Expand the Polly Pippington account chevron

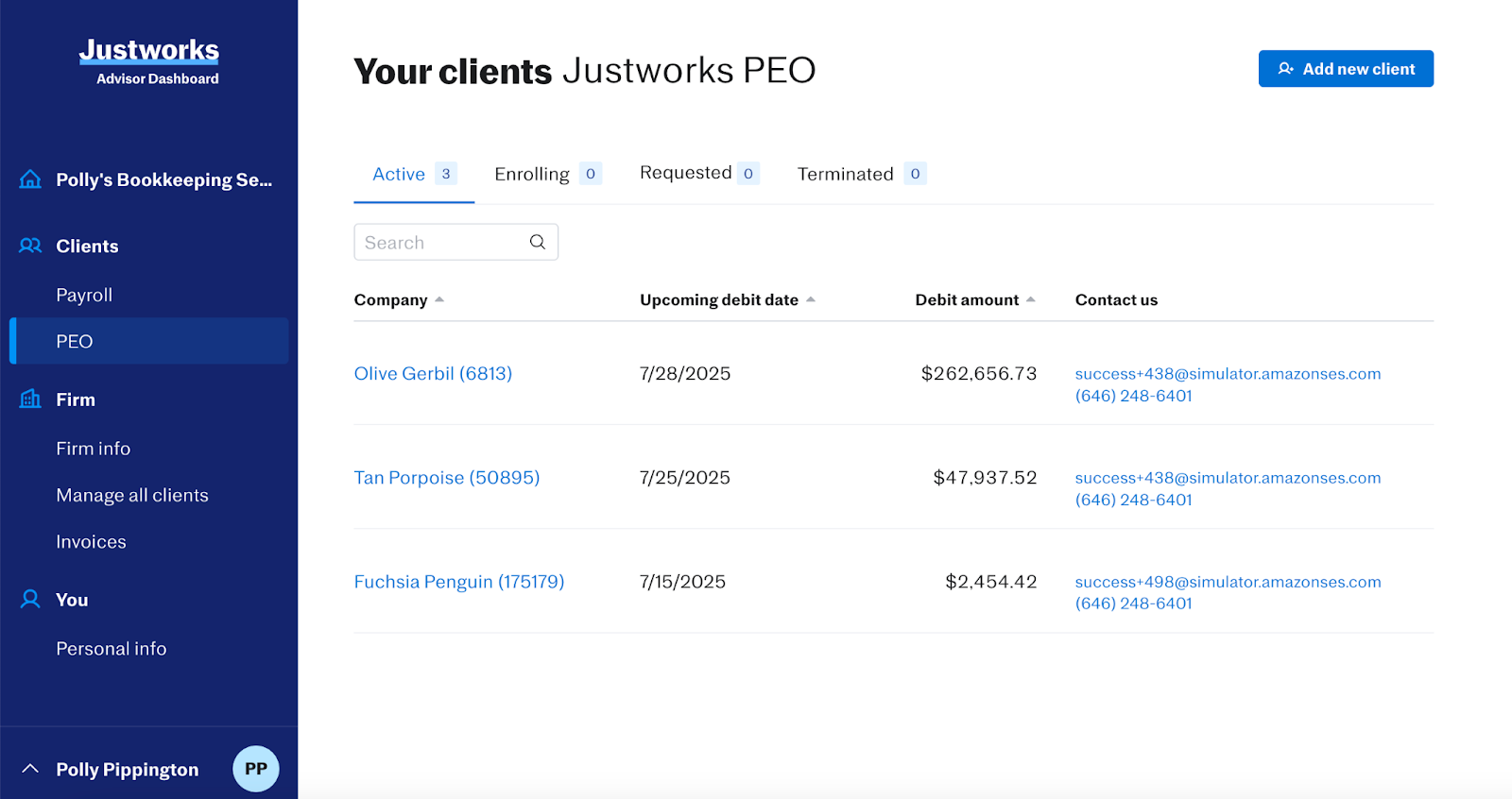[x=30, y=769]
